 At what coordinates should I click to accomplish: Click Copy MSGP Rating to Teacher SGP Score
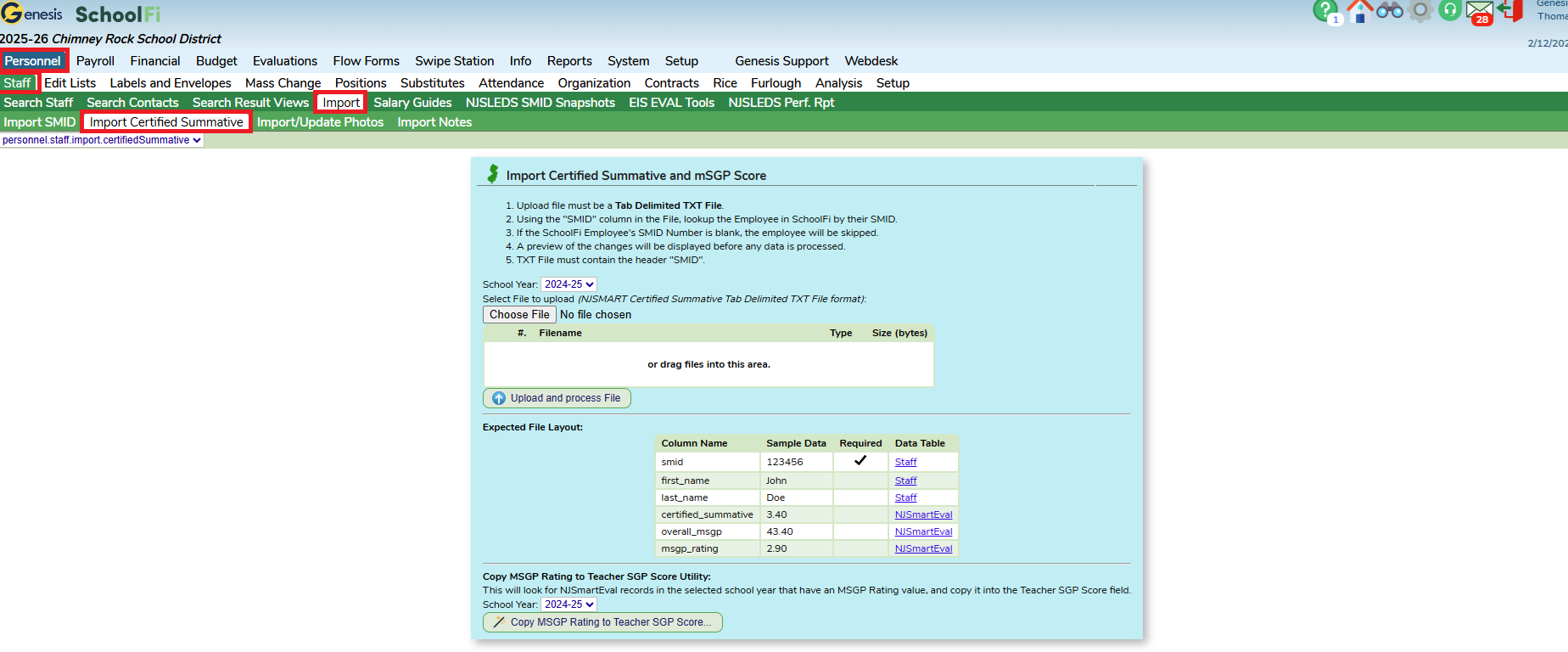[602, 622]
